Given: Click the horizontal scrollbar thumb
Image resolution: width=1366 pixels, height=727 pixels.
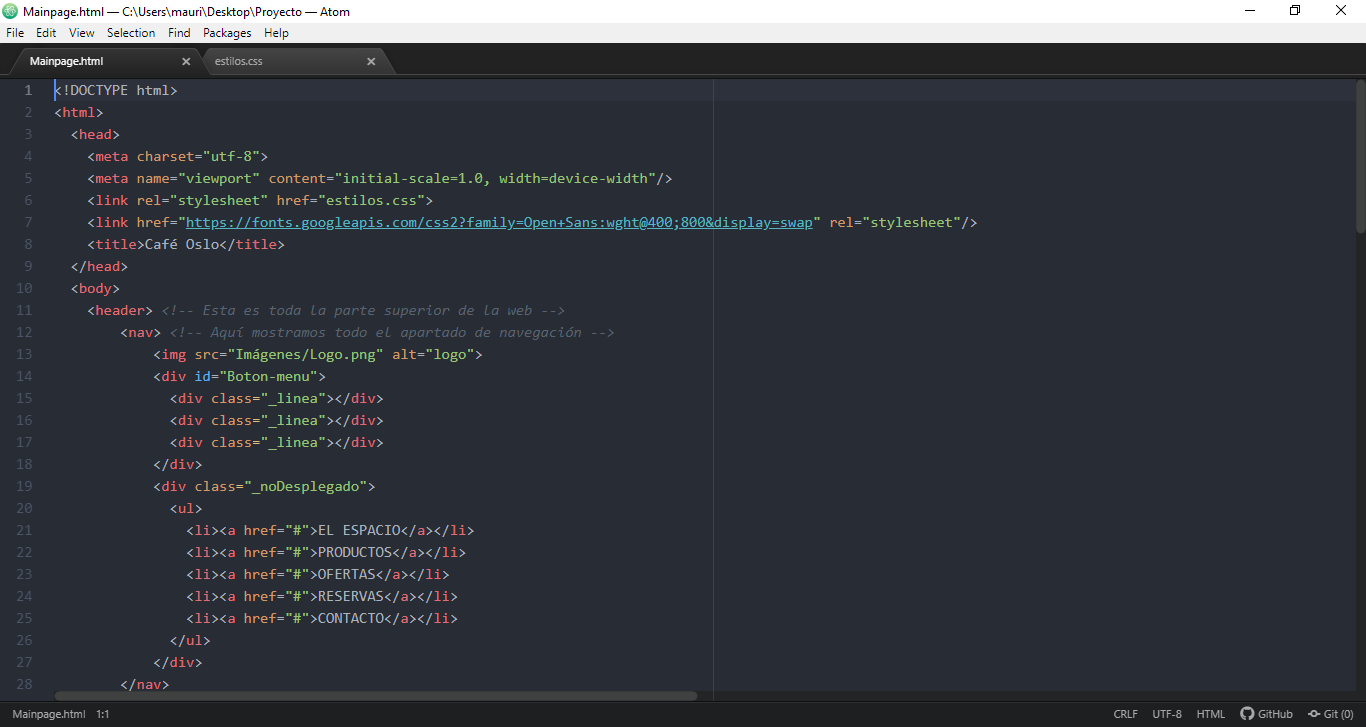Looking at the screenshot, I should pyautogui.click(x=376, y=695).
